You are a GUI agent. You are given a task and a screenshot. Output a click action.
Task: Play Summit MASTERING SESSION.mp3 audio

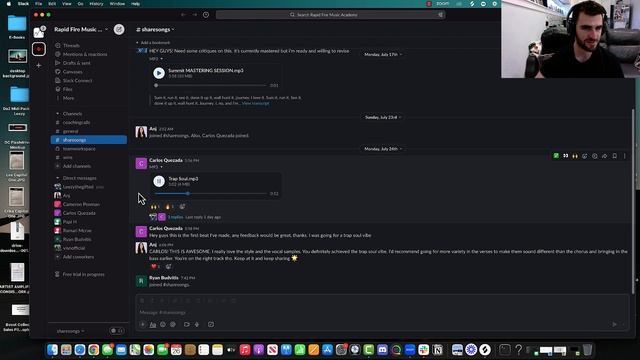[x=159, y=73]
